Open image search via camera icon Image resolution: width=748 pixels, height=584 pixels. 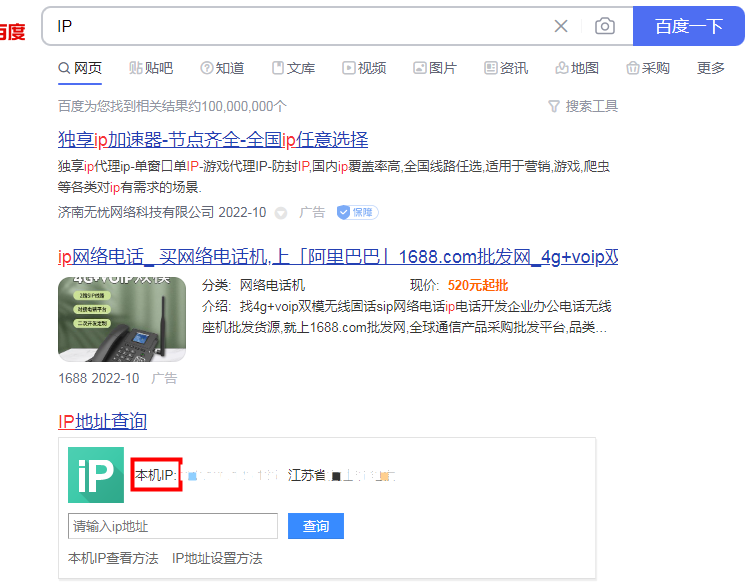[604, 26]
